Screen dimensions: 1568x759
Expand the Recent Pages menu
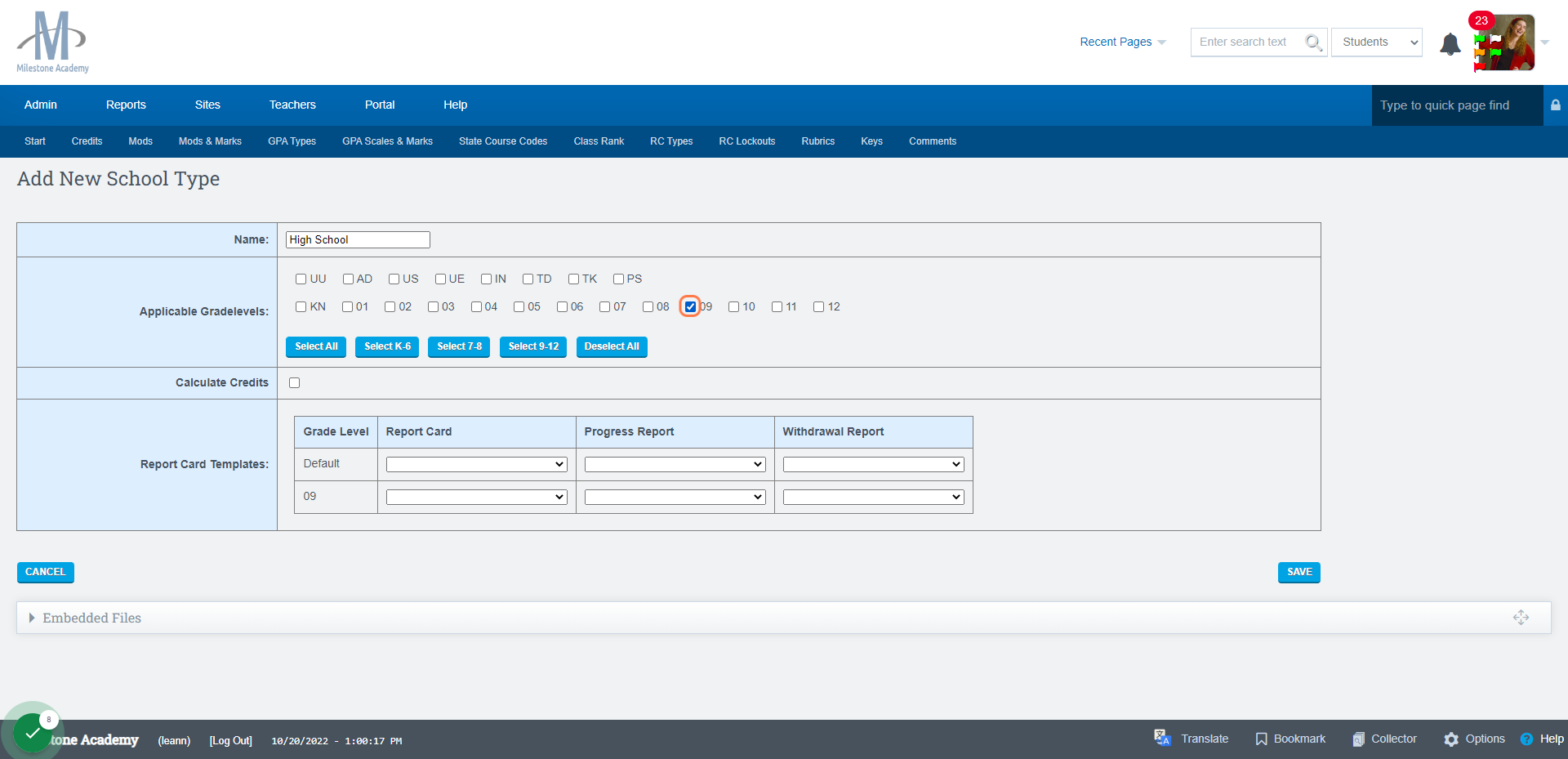(1123, 42)
